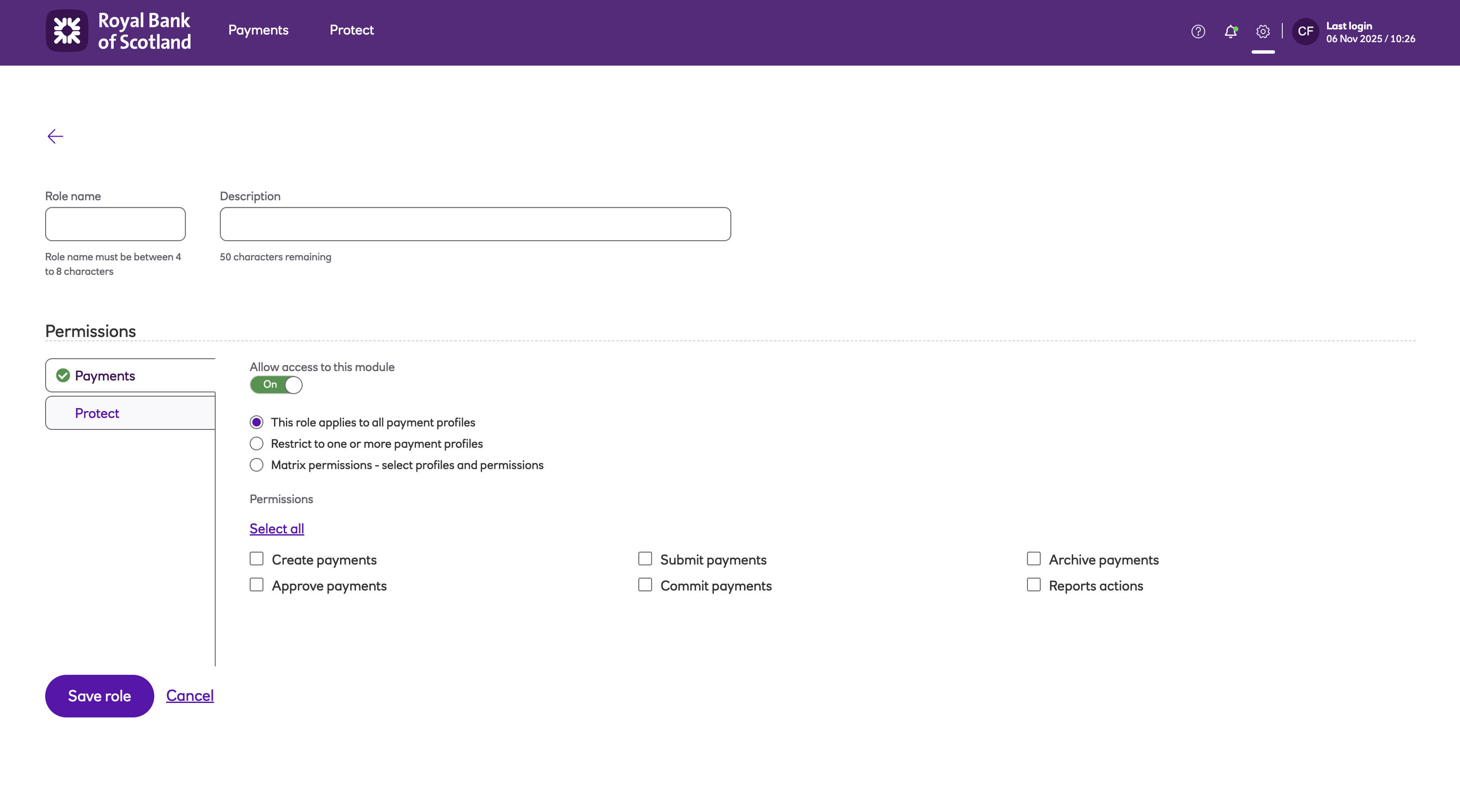Open the notifications bell icon

pos(1230,32)
